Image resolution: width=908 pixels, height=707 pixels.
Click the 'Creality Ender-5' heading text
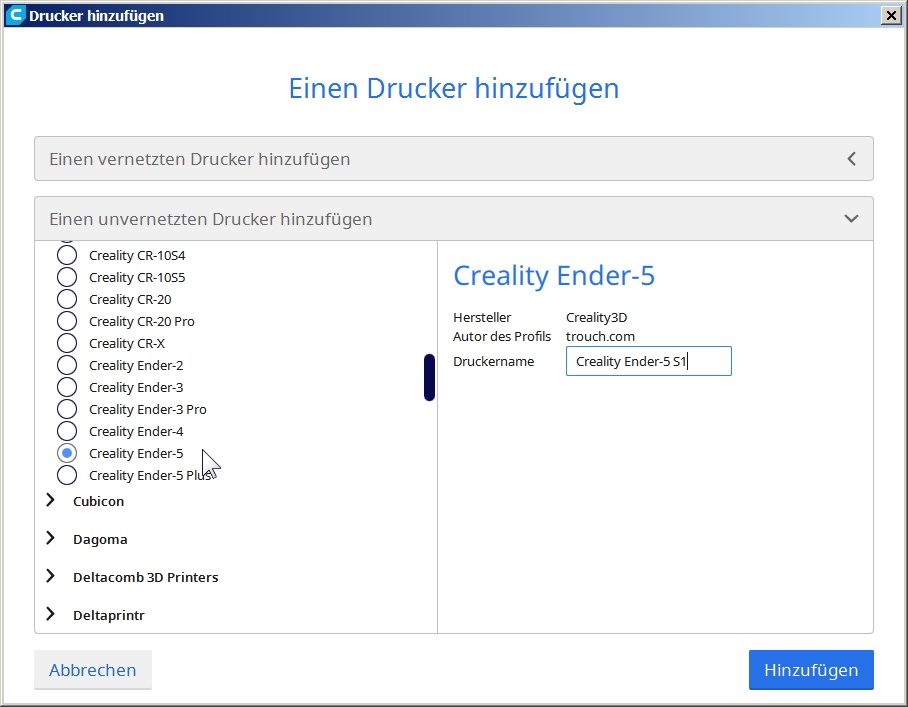coord(554,276)
